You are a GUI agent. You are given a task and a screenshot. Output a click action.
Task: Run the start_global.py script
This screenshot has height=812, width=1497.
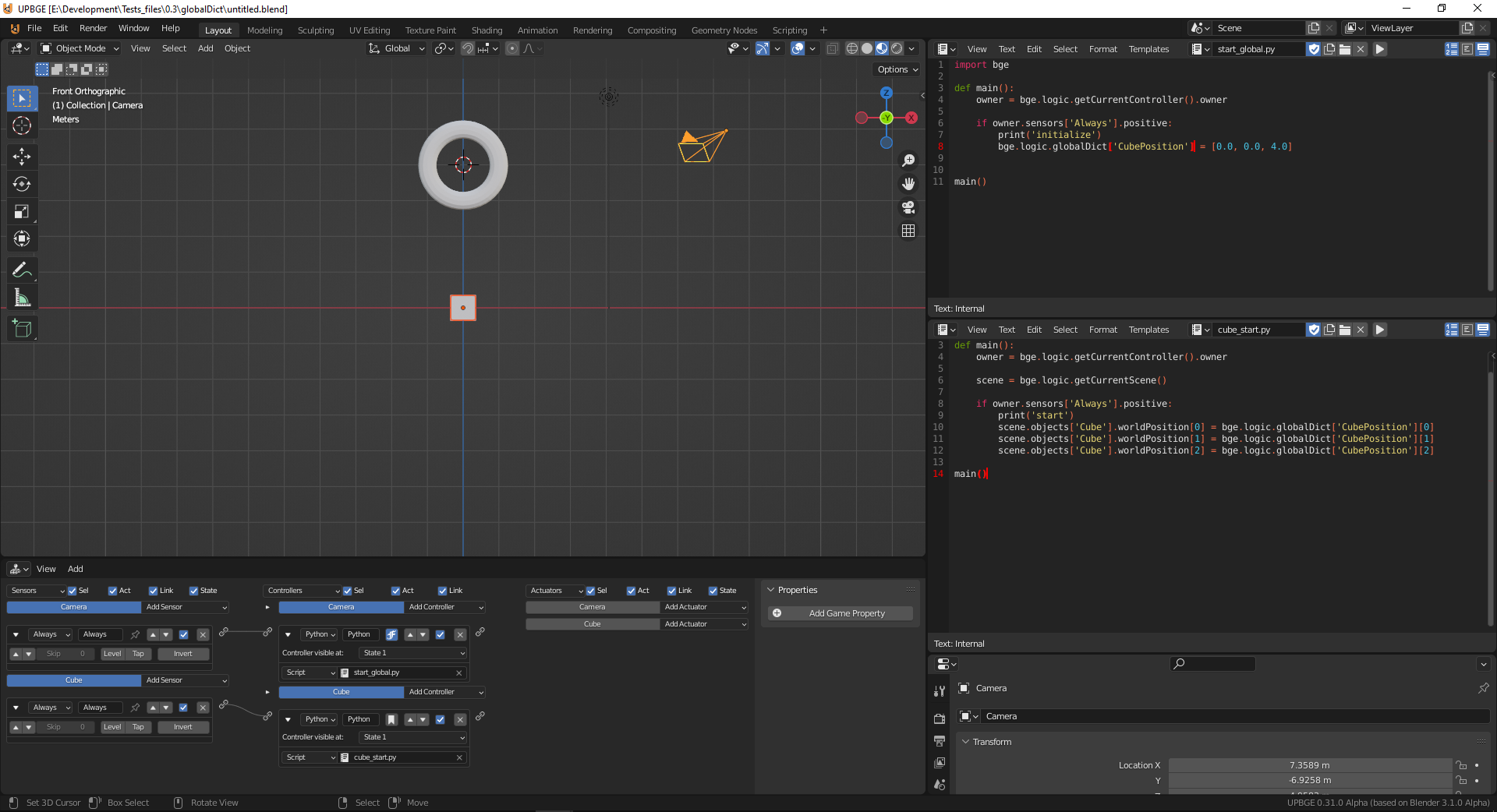pos(1380,48)
